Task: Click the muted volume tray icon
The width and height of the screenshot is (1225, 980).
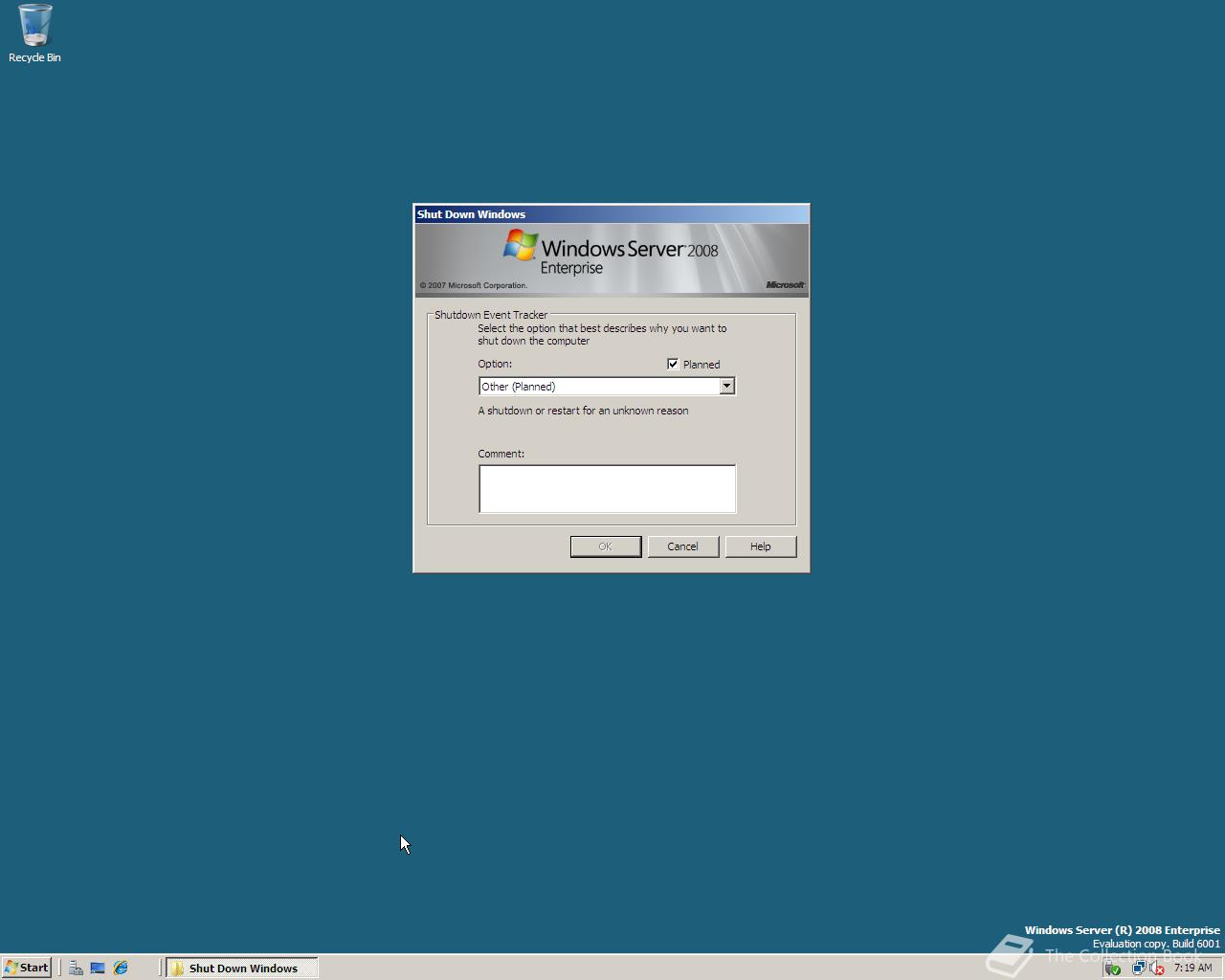Action: (x=1156, y=968)
